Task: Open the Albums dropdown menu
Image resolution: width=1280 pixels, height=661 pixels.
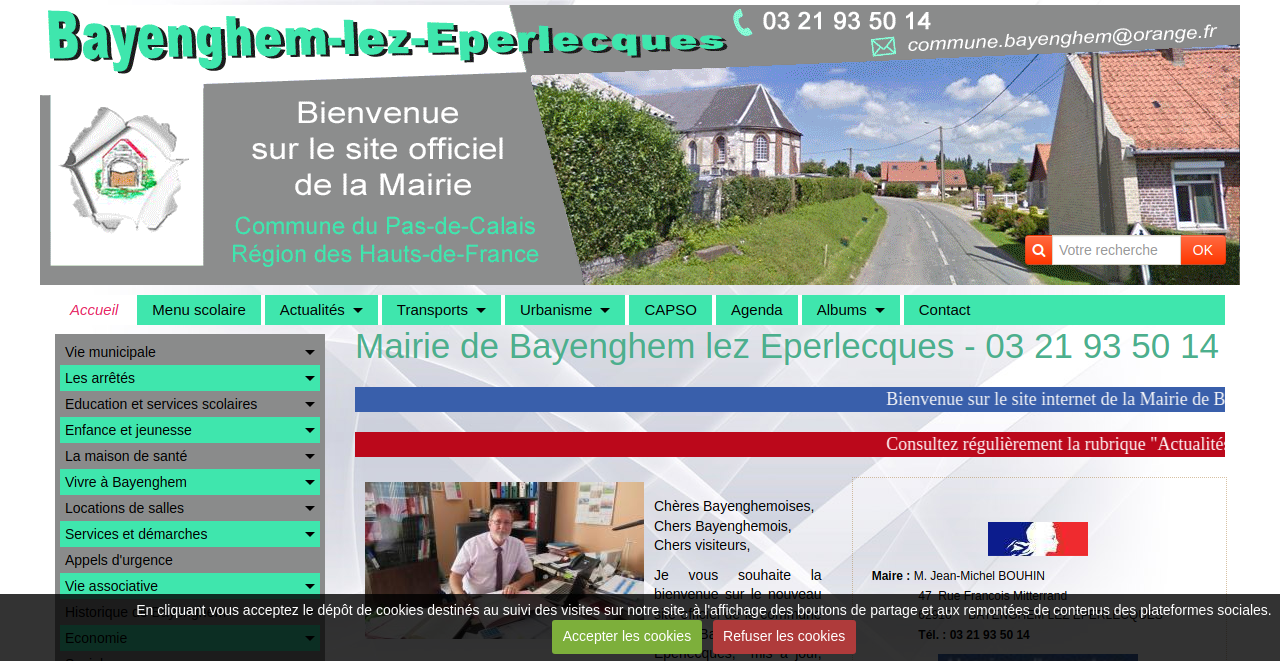Action: click(x=850, y=310)
